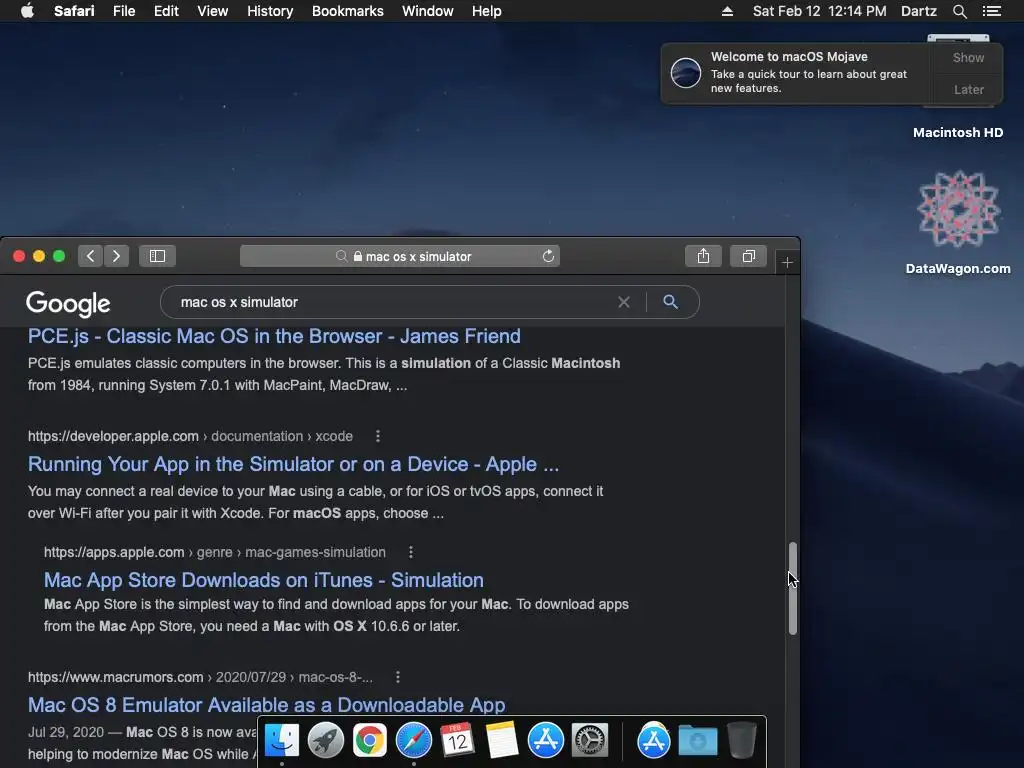Go forward with Safari's forward arrow
This screenshot has height=768, width=1024.
click(116, 256)
